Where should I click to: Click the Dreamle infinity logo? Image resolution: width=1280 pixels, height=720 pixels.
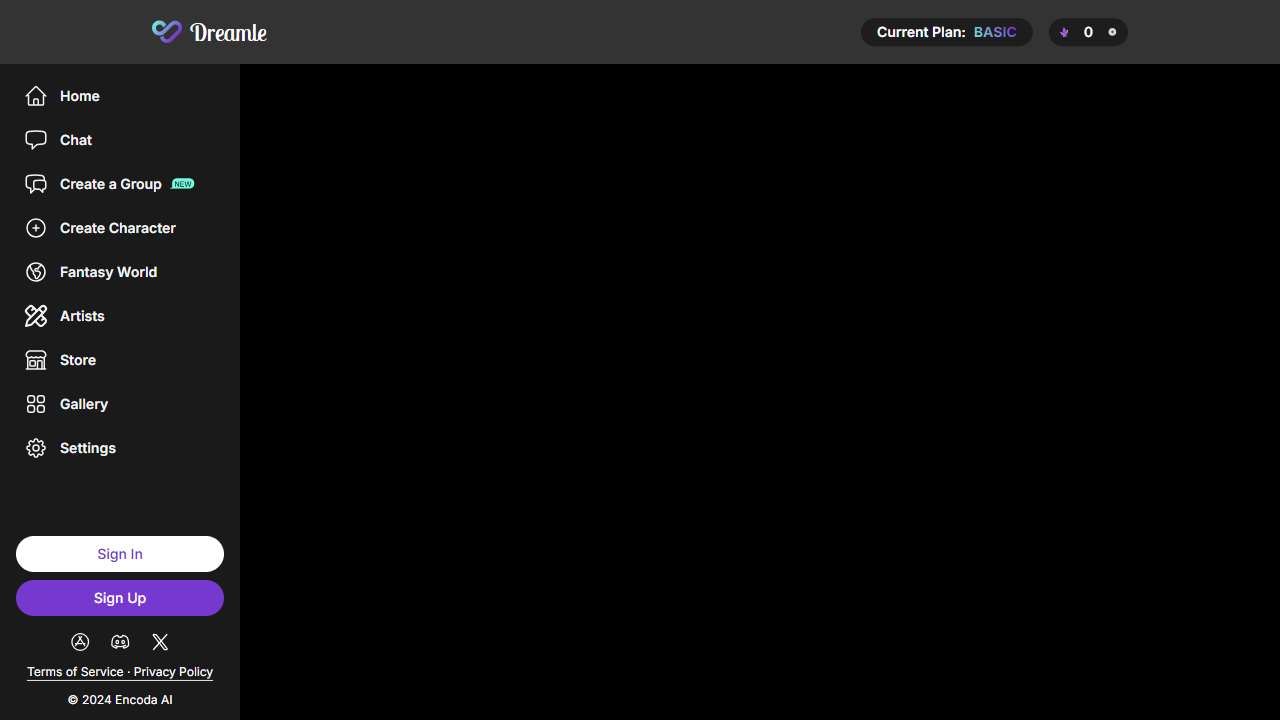[167, 32]
